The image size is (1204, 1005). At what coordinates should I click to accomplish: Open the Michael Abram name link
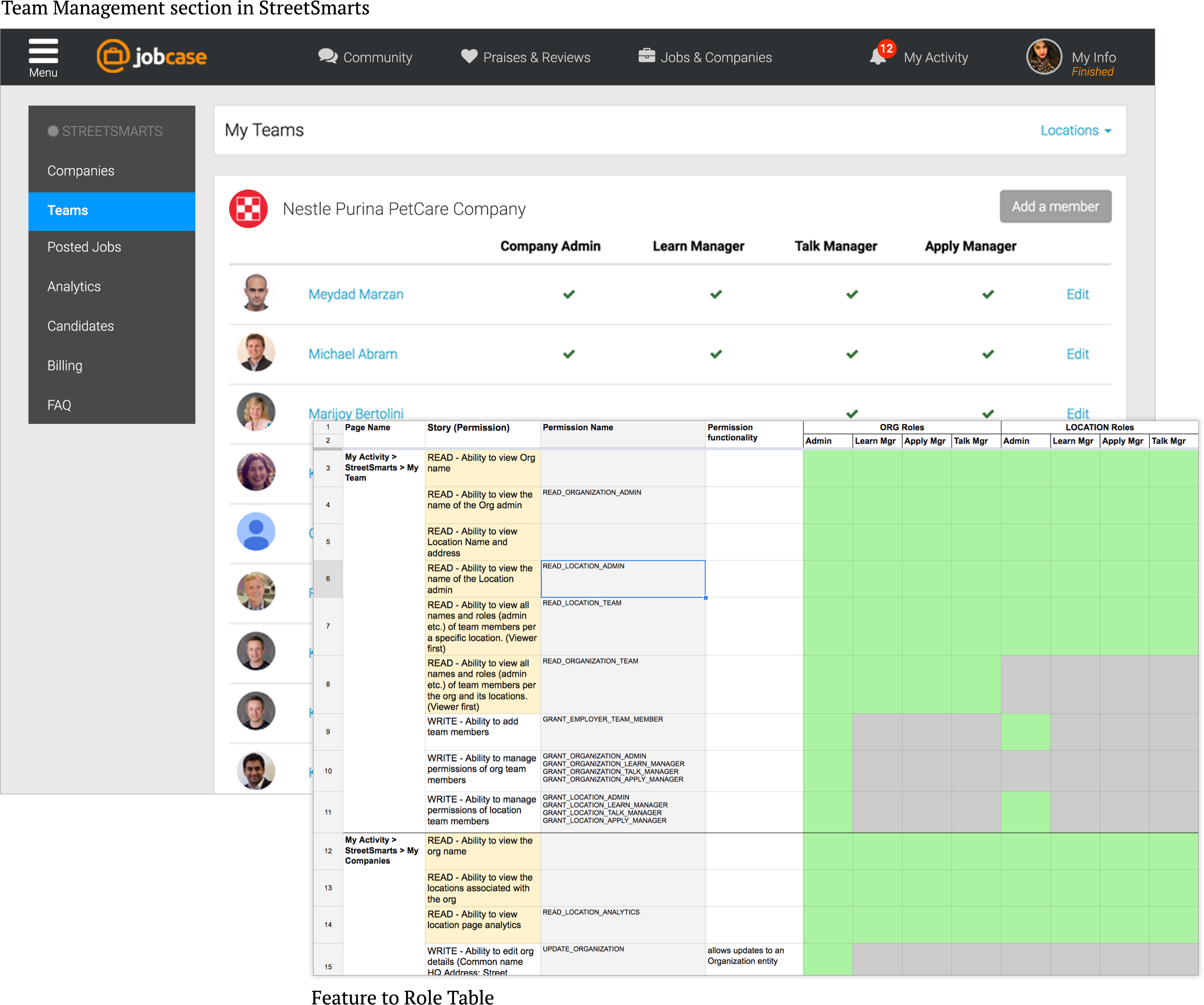(353, 354)
